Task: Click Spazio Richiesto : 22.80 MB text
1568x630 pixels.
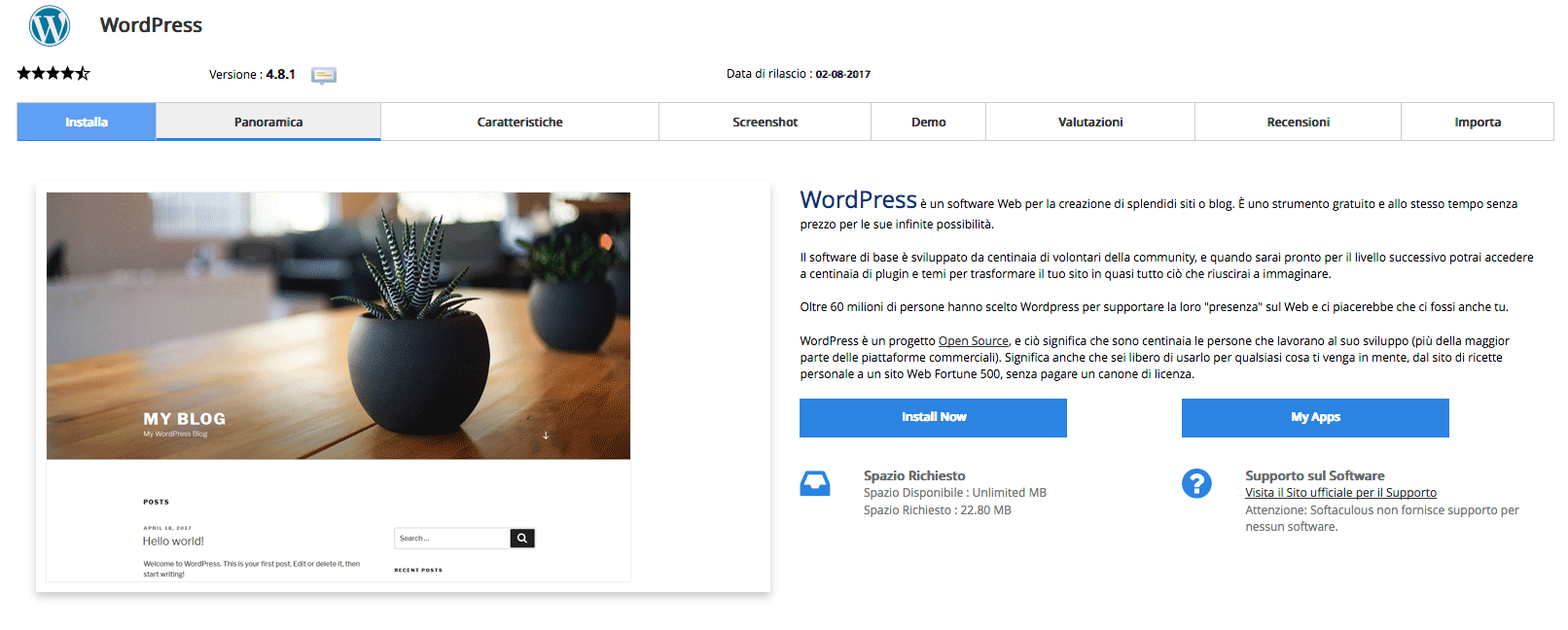Action: coord(937,510)
